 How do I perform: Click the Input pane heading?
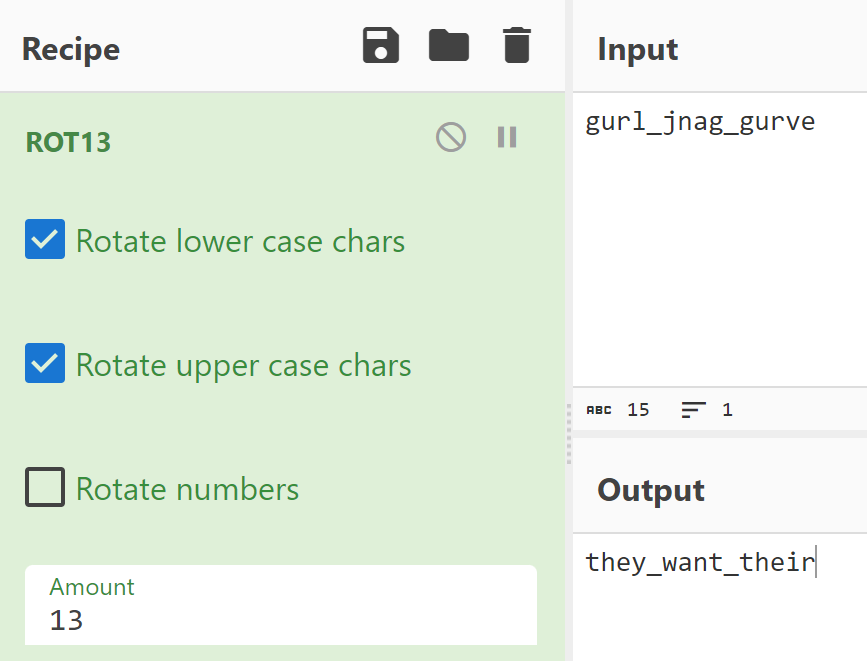[x=637, y=49]
